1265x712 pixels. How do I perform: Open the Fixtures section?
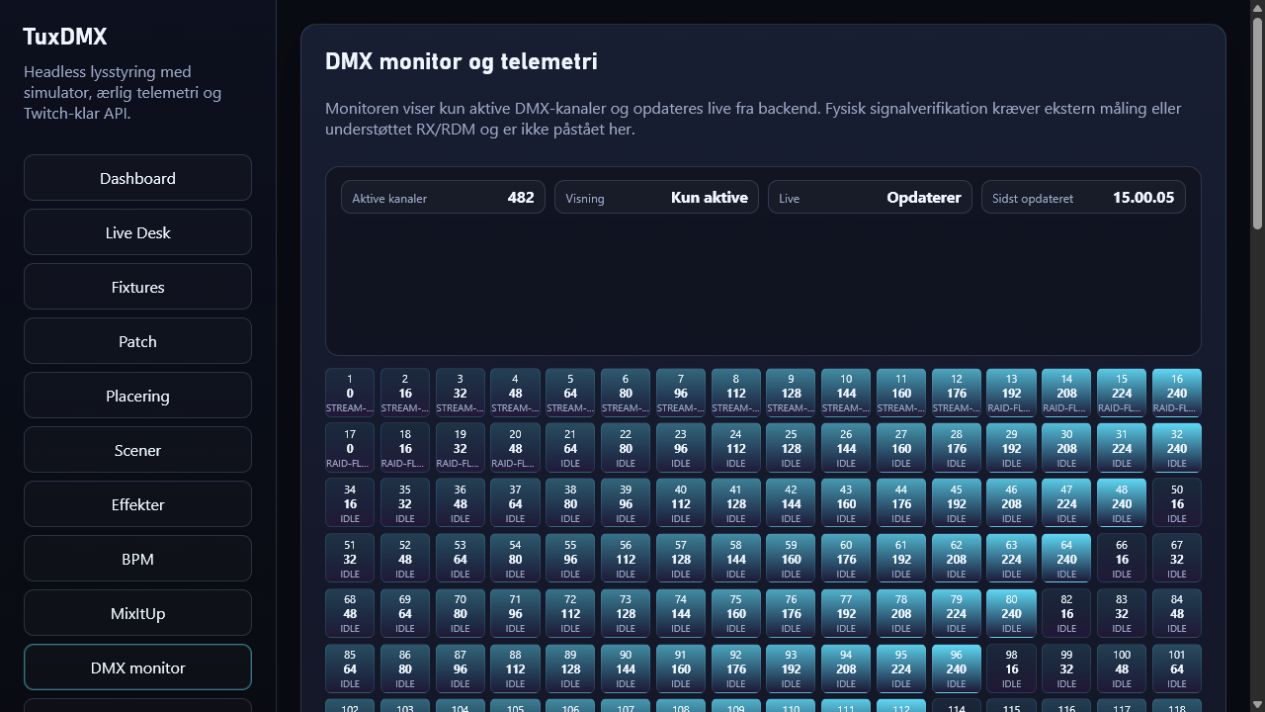pyautogui.click(x=137, y=287)
